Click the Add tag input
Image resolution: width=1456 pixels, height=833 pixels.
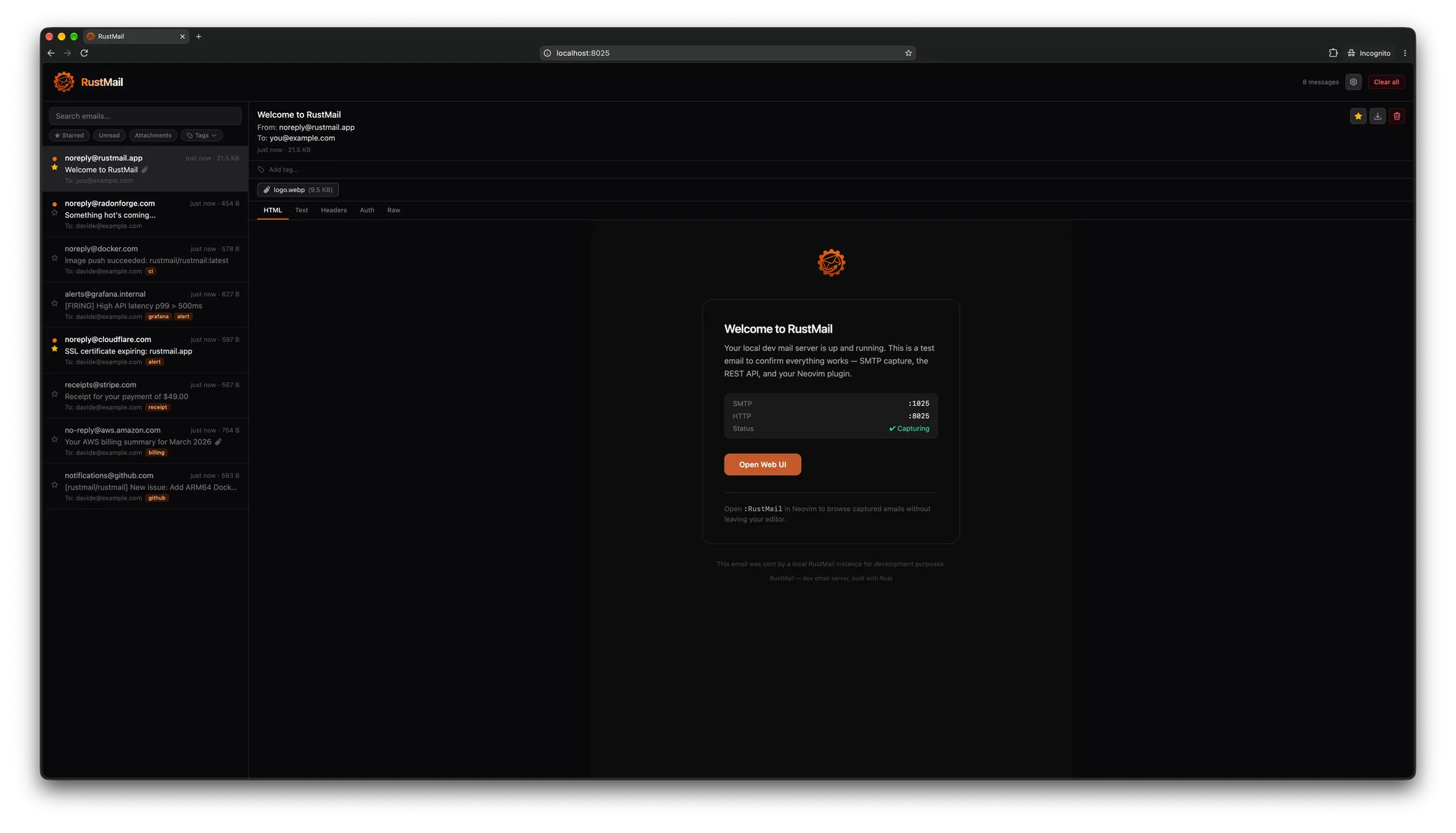click(284, 170)
